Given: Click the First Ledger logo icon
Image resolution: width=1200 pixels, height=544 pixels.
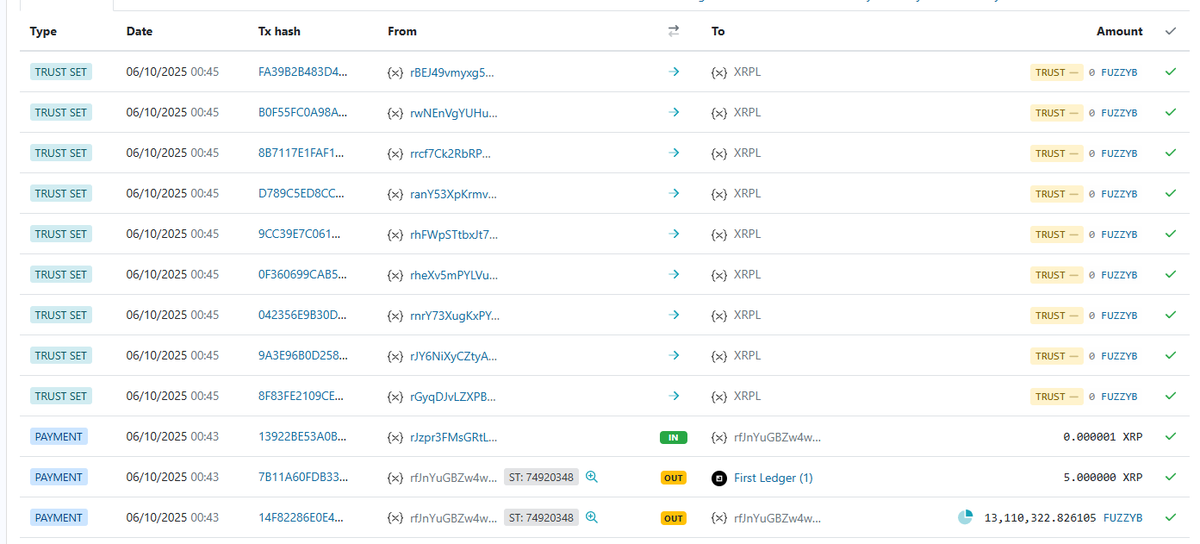Looking at the screenshot, I should 718,478.
